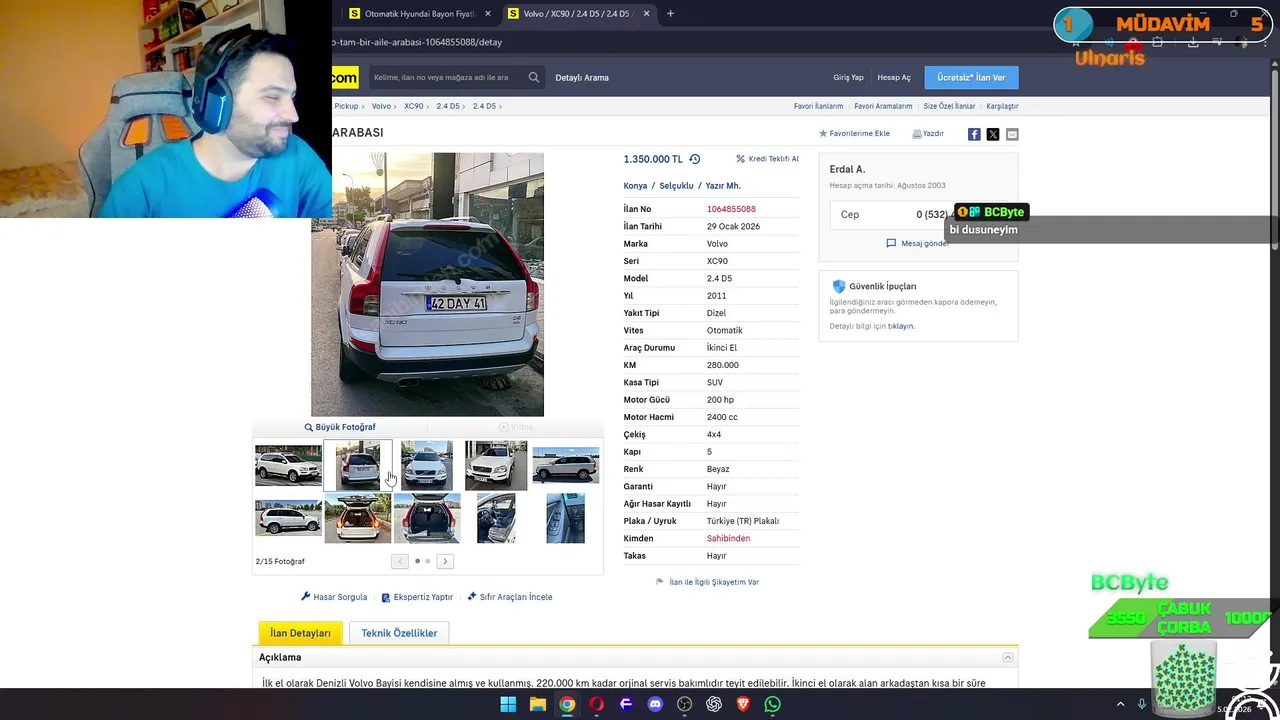The image size is (1280, 720).
Task: Click Hasar Sorgula damage query
Action: (334, 597)
